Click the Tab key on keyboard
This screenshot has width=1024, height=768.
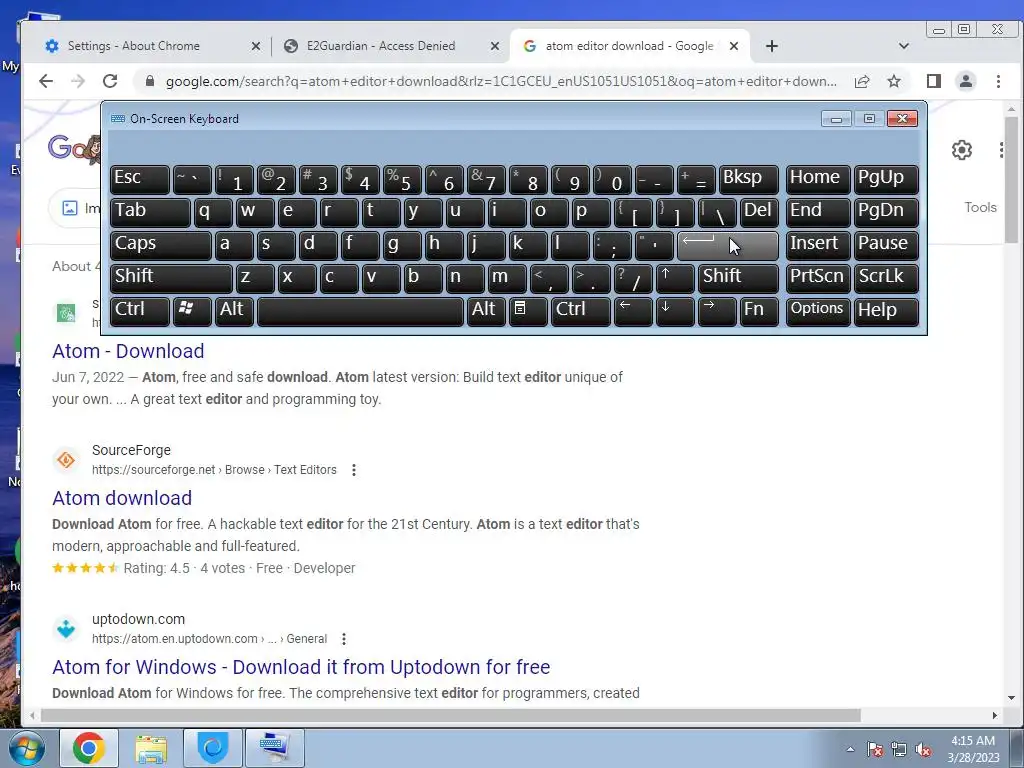pyautogui.click(x=150, y=212)
